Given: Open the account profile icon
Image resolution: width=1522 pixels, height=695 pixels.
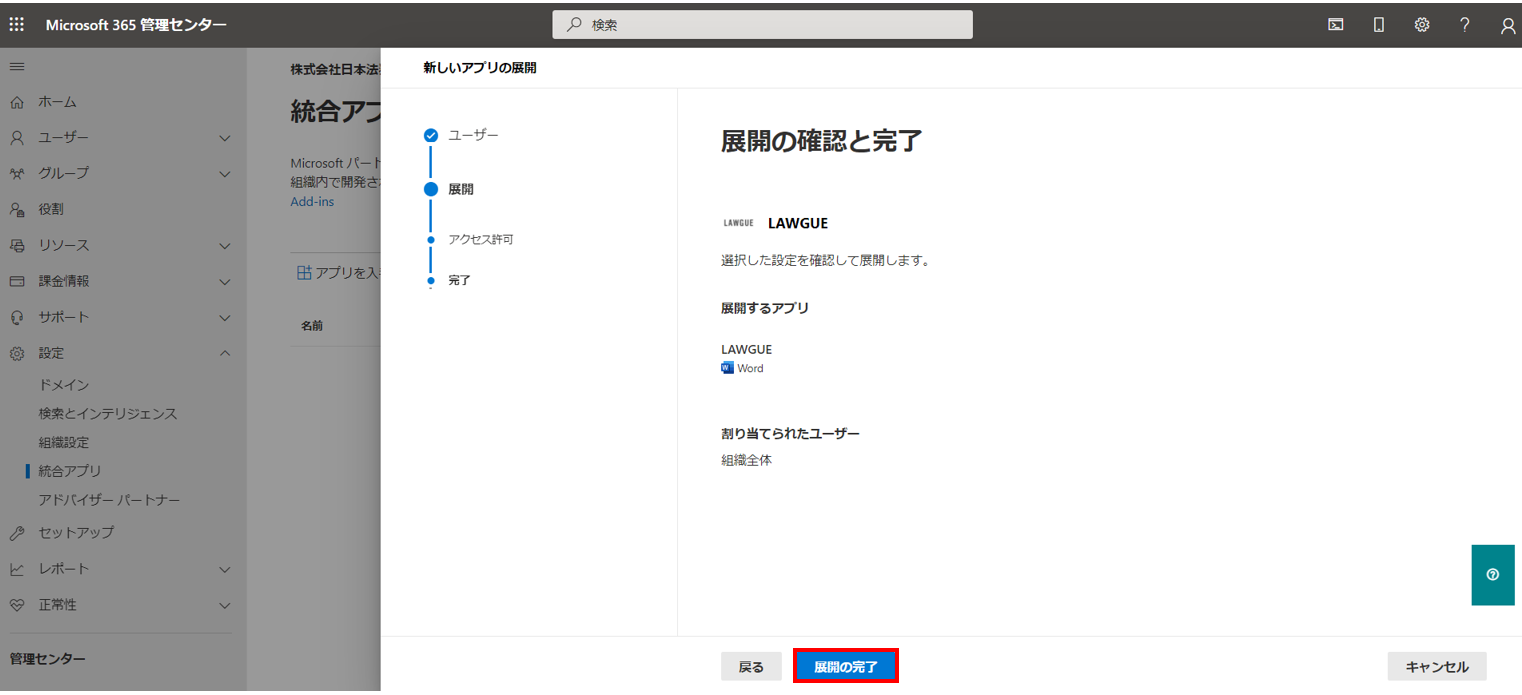Looking at the screenshot, I should click(1507, 26).
